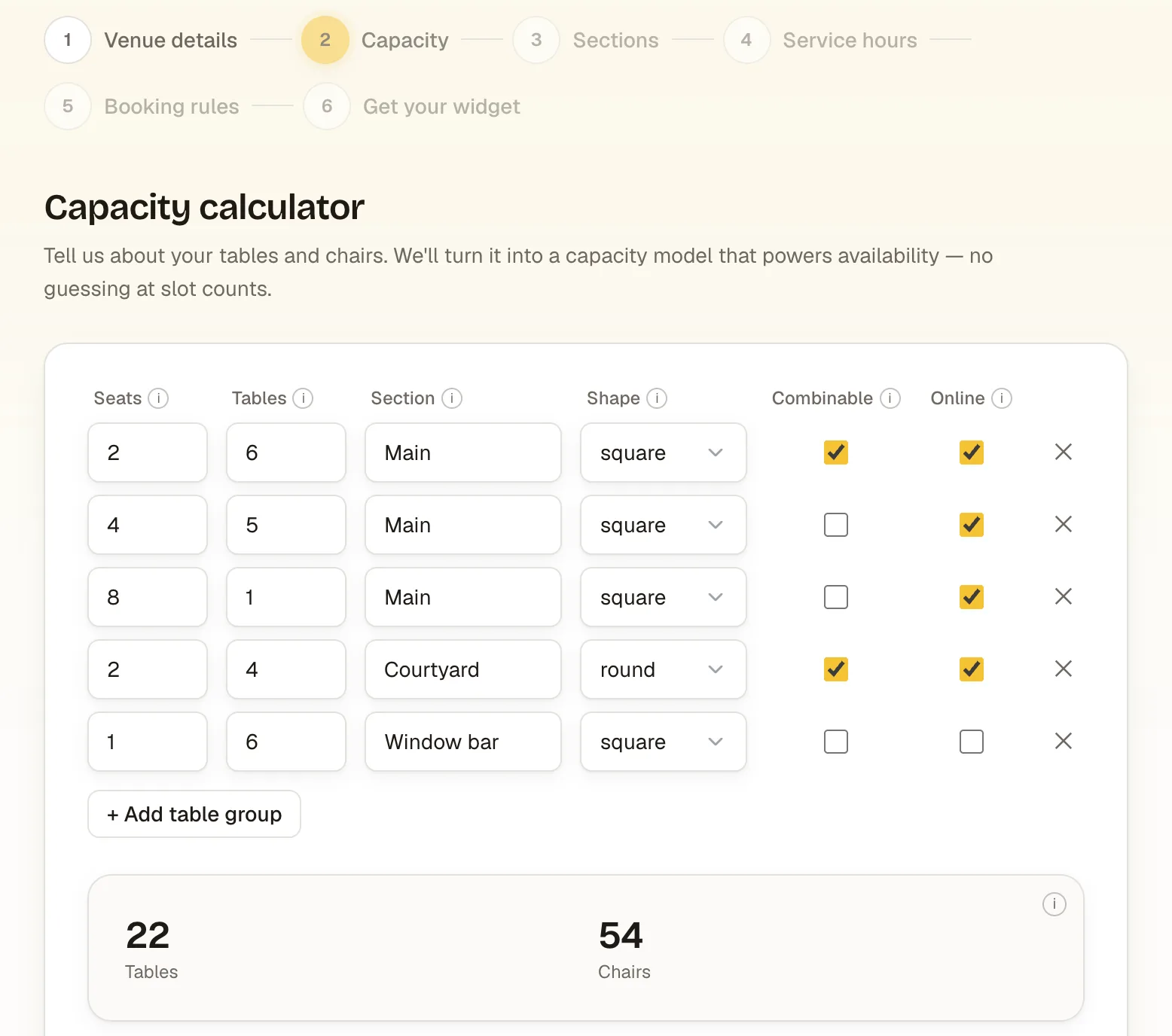Open the Shape selector for 8-seat row
The height and width of the screenshot is (1036, 1172).
(664, 597)
